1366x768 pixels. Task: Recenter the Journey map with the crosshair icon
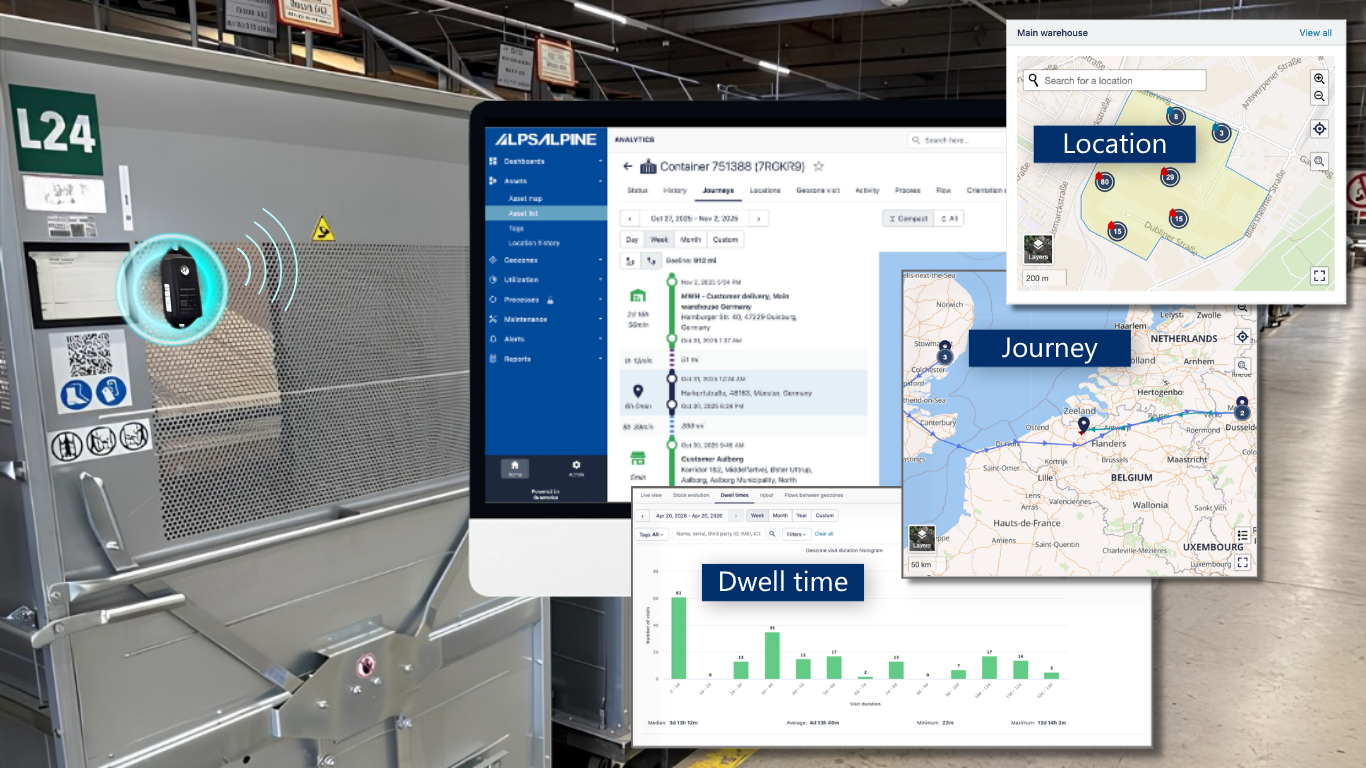[1243, 338]
